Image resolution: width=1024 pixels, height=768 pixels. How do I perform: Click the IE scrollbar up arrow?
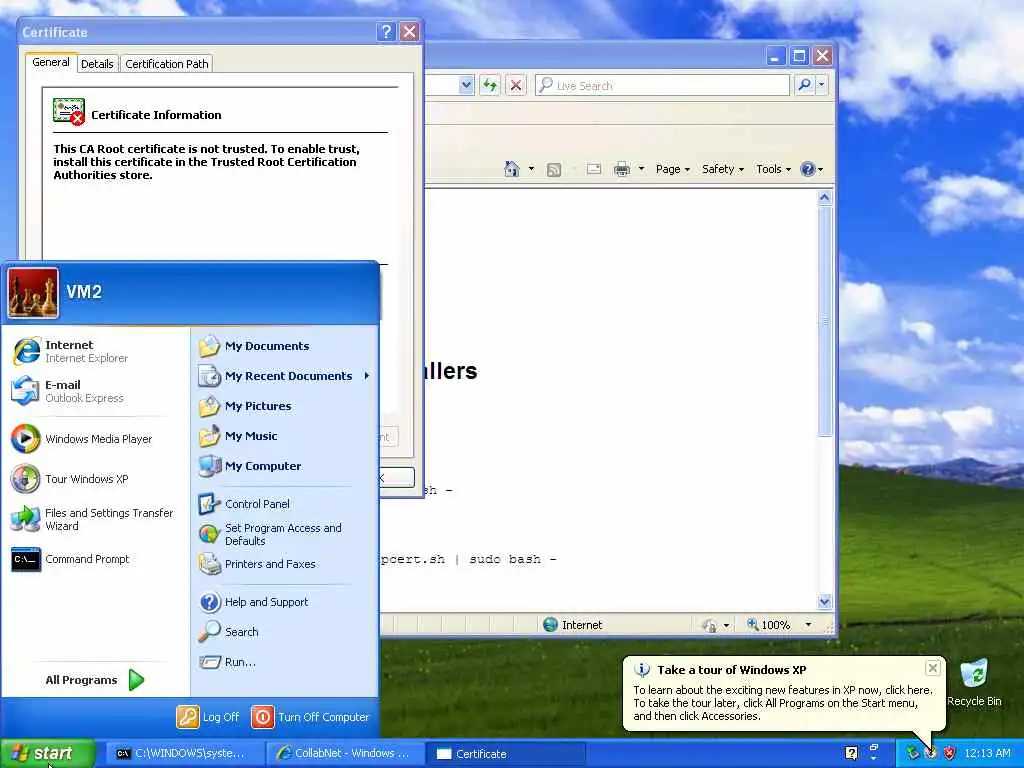coord(825,197)
